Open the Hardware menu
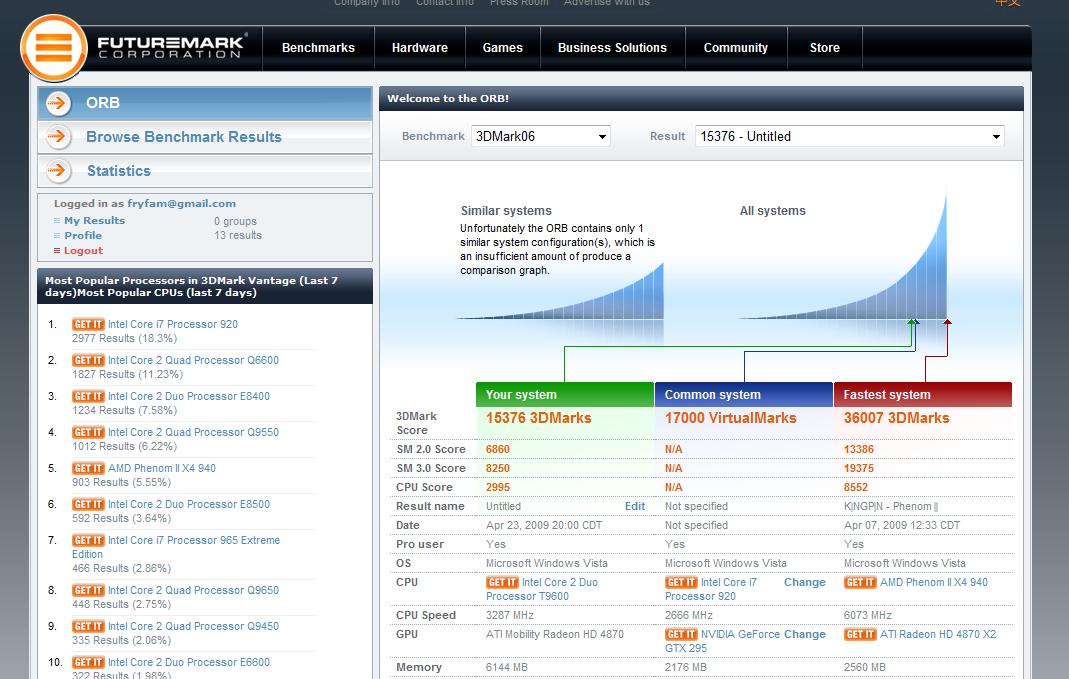 pos(420,48)
